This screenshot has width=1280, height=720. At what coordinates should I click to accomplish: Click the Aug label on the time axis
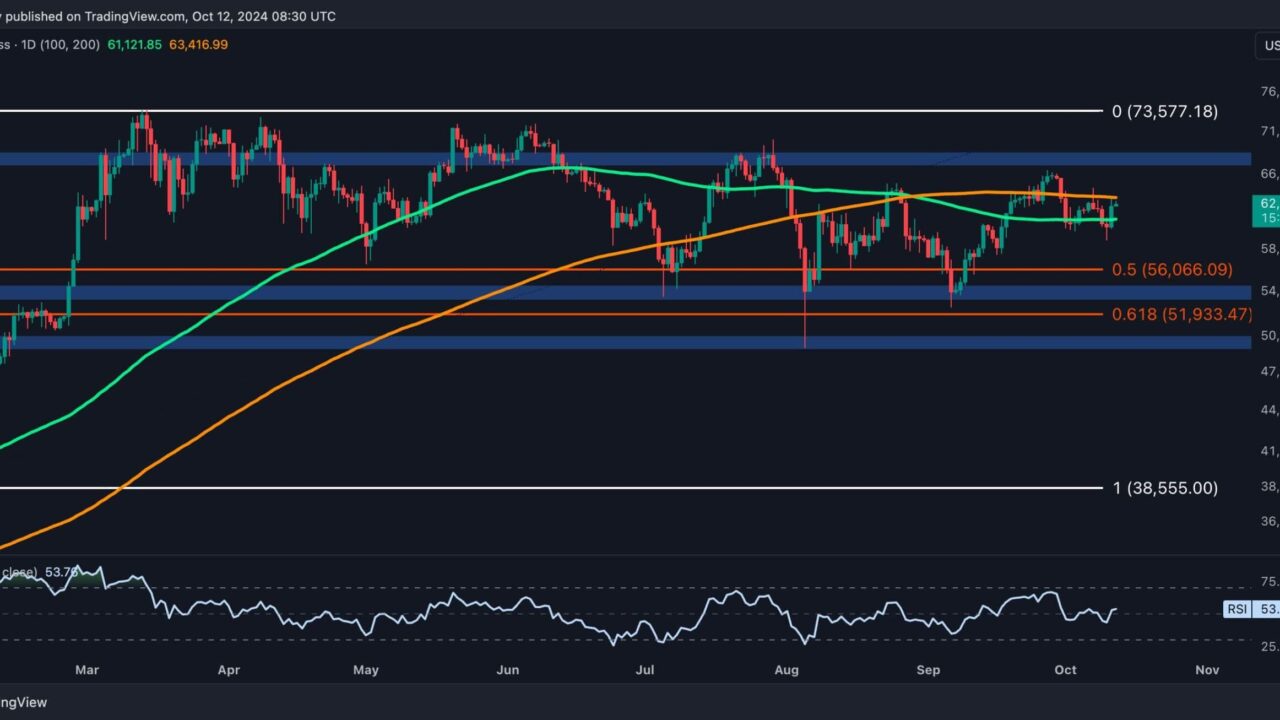[786, 670]
